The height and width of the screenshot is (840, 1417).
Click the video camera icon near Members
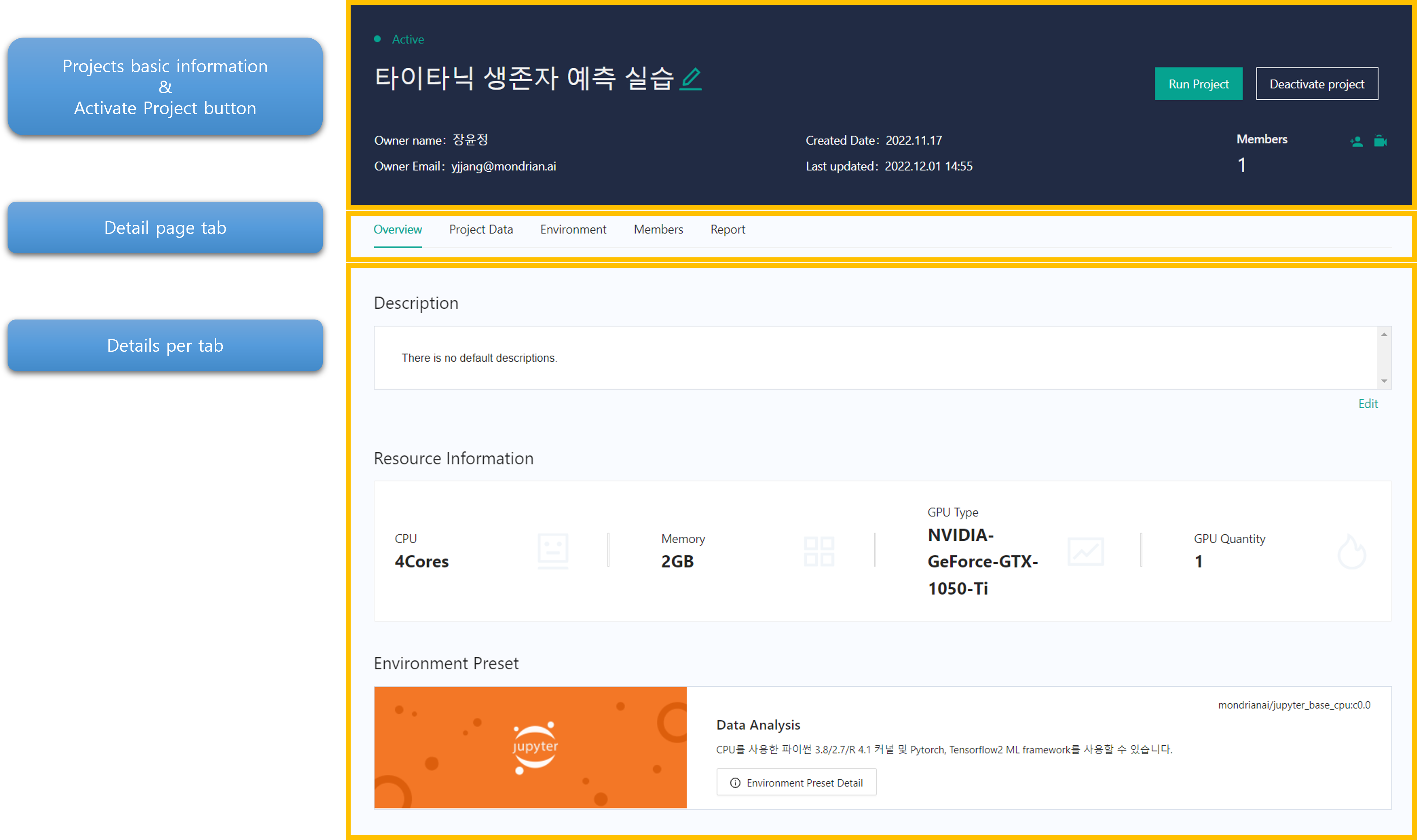pos(1380,142)
